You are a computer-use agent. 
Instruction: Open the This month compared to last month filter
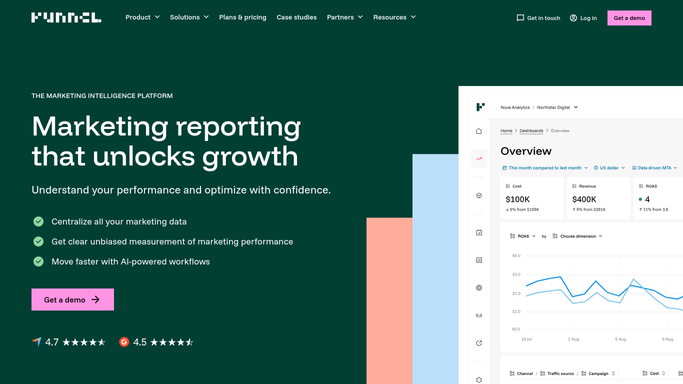point(545,168)
